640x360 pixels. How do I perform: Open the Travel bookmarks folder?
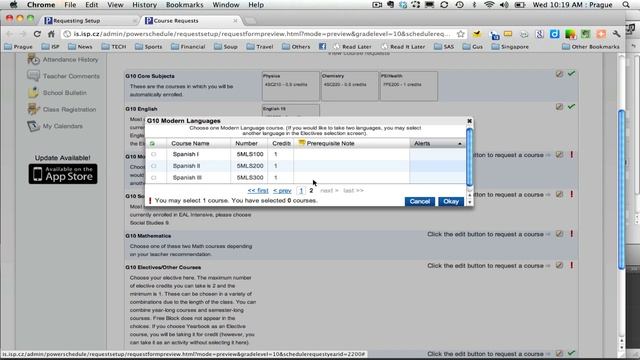point(260,47)
